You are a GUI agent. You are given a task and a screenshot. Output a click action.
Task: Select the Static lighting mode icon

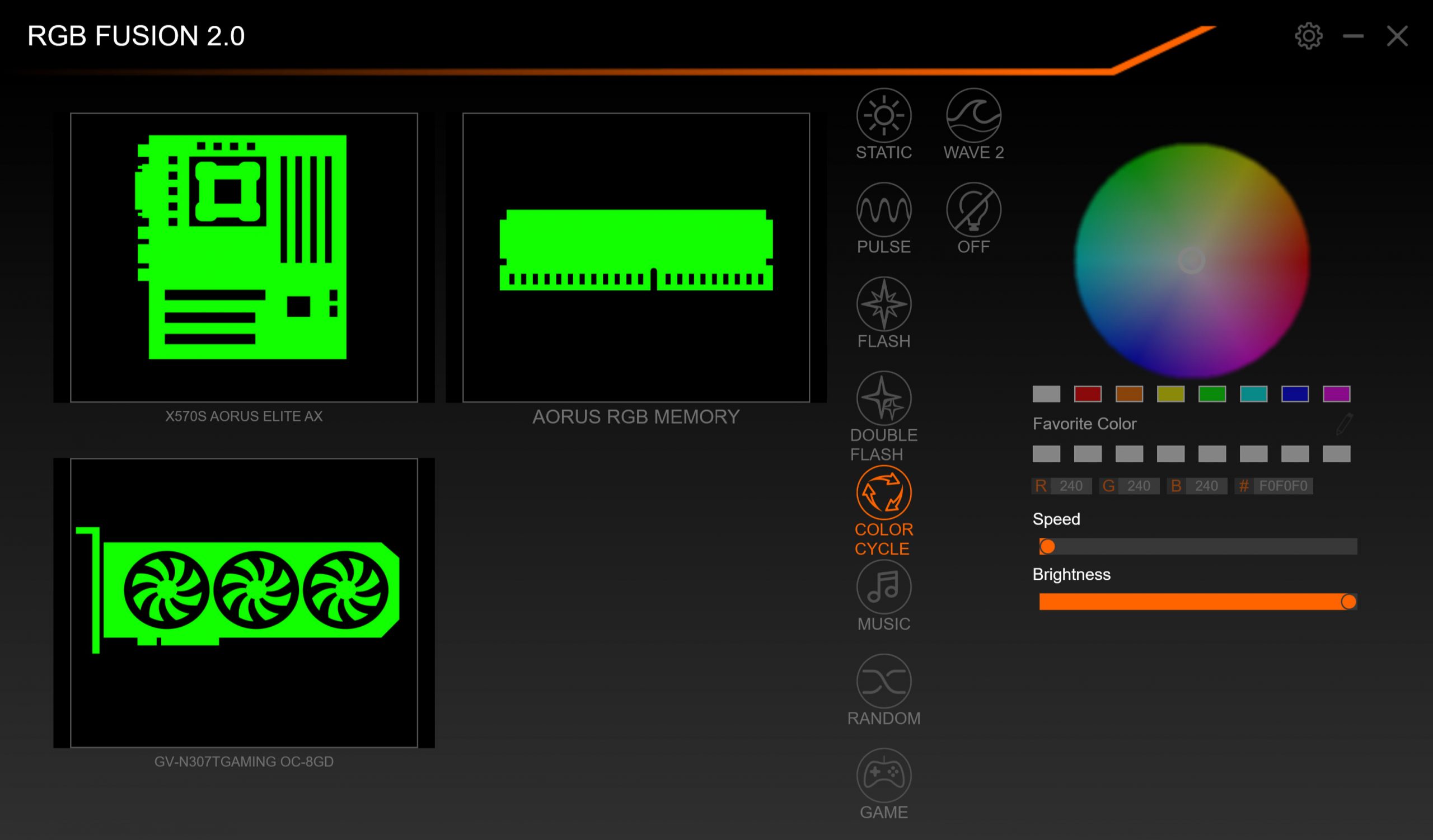(884, 115)
